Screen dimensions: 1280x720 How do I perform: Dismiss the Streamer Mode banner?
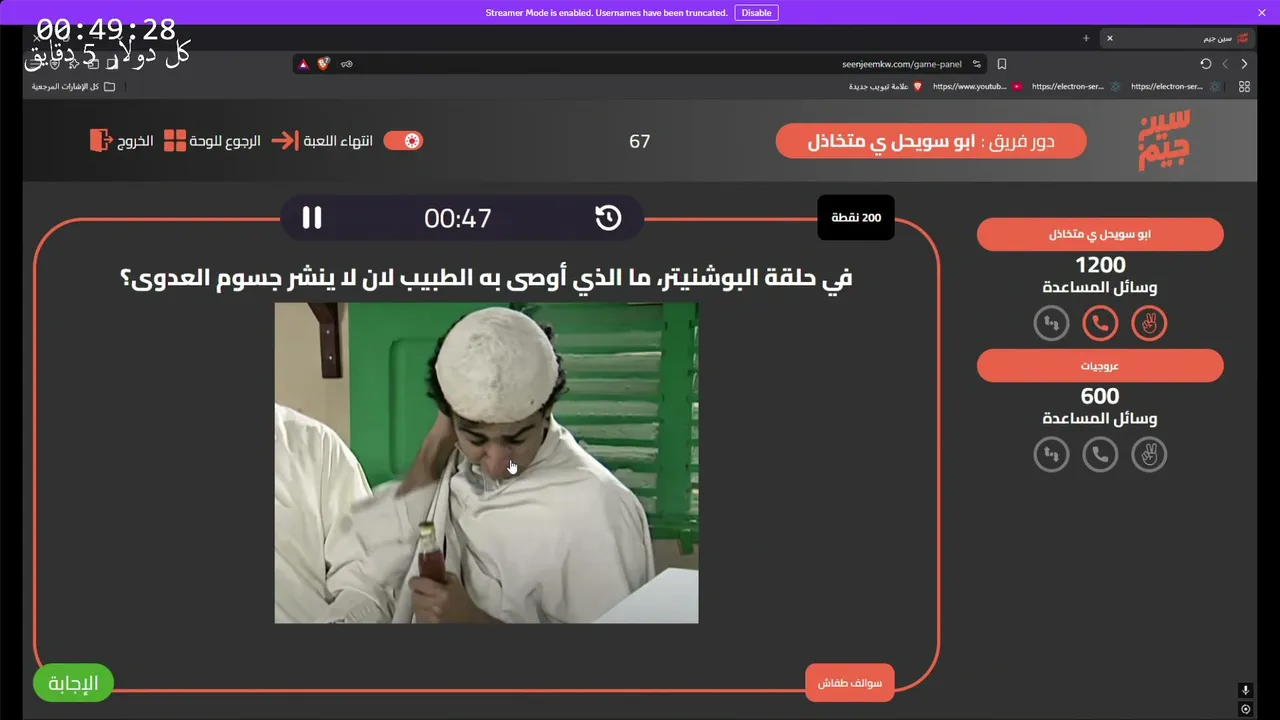tap(1262, 13)
